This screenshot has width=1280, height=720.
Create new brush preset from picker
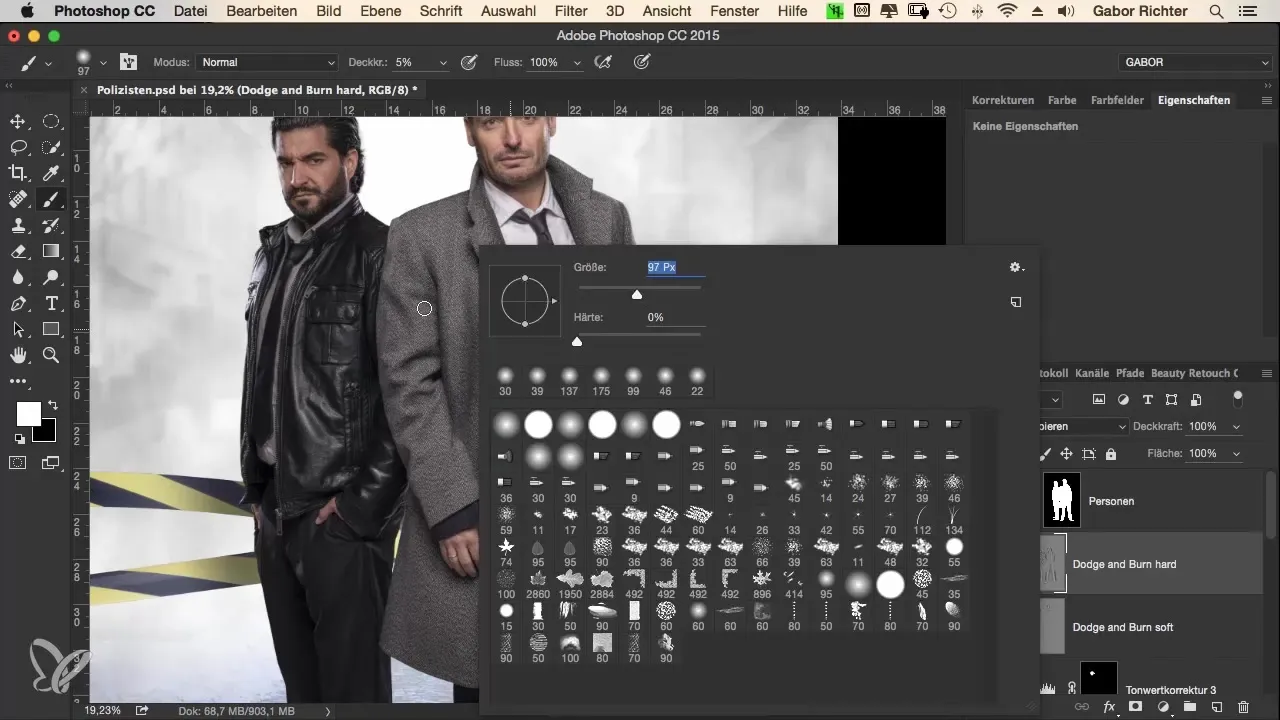(1016, 302)
